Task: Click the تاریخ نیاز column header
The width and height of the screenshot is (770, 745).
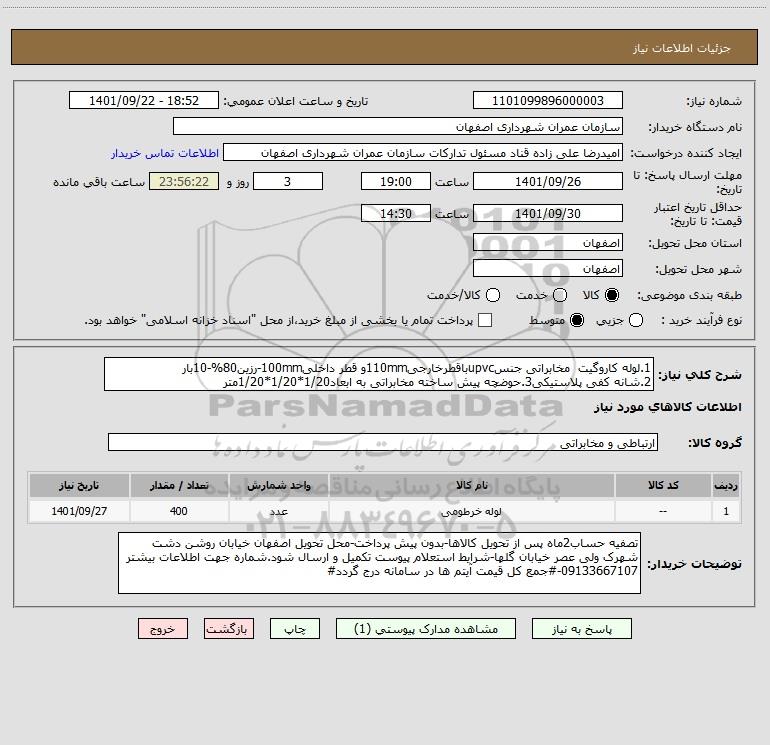Action: pos(79,485)
